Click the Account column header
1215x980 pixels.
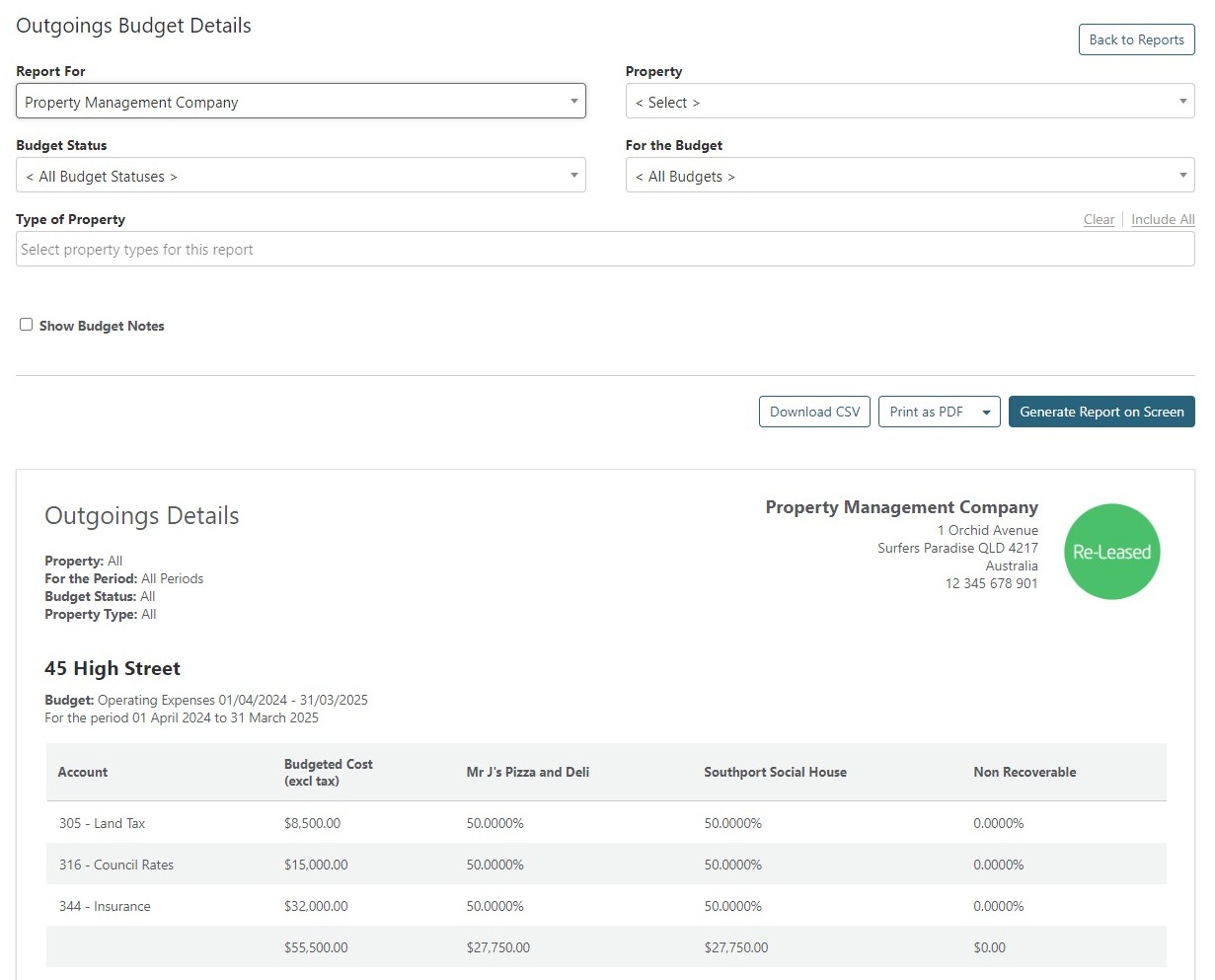coord(83,772)
